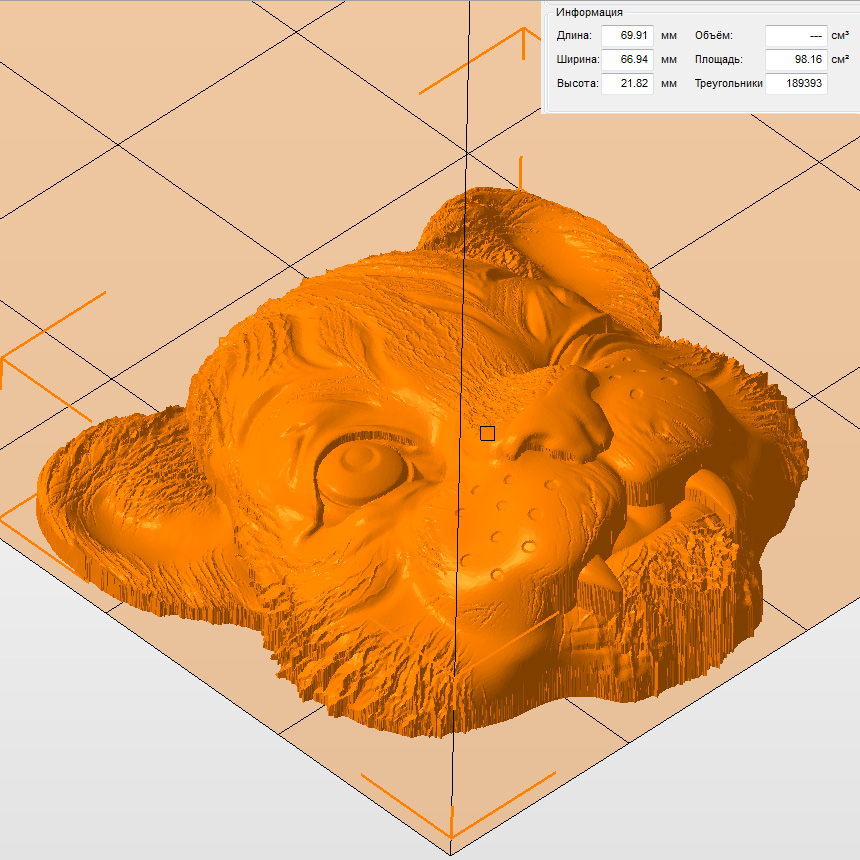Viewport: 860px width, 860px height.
Task: Click the Треугольники label text
Action: coord(728,84)
